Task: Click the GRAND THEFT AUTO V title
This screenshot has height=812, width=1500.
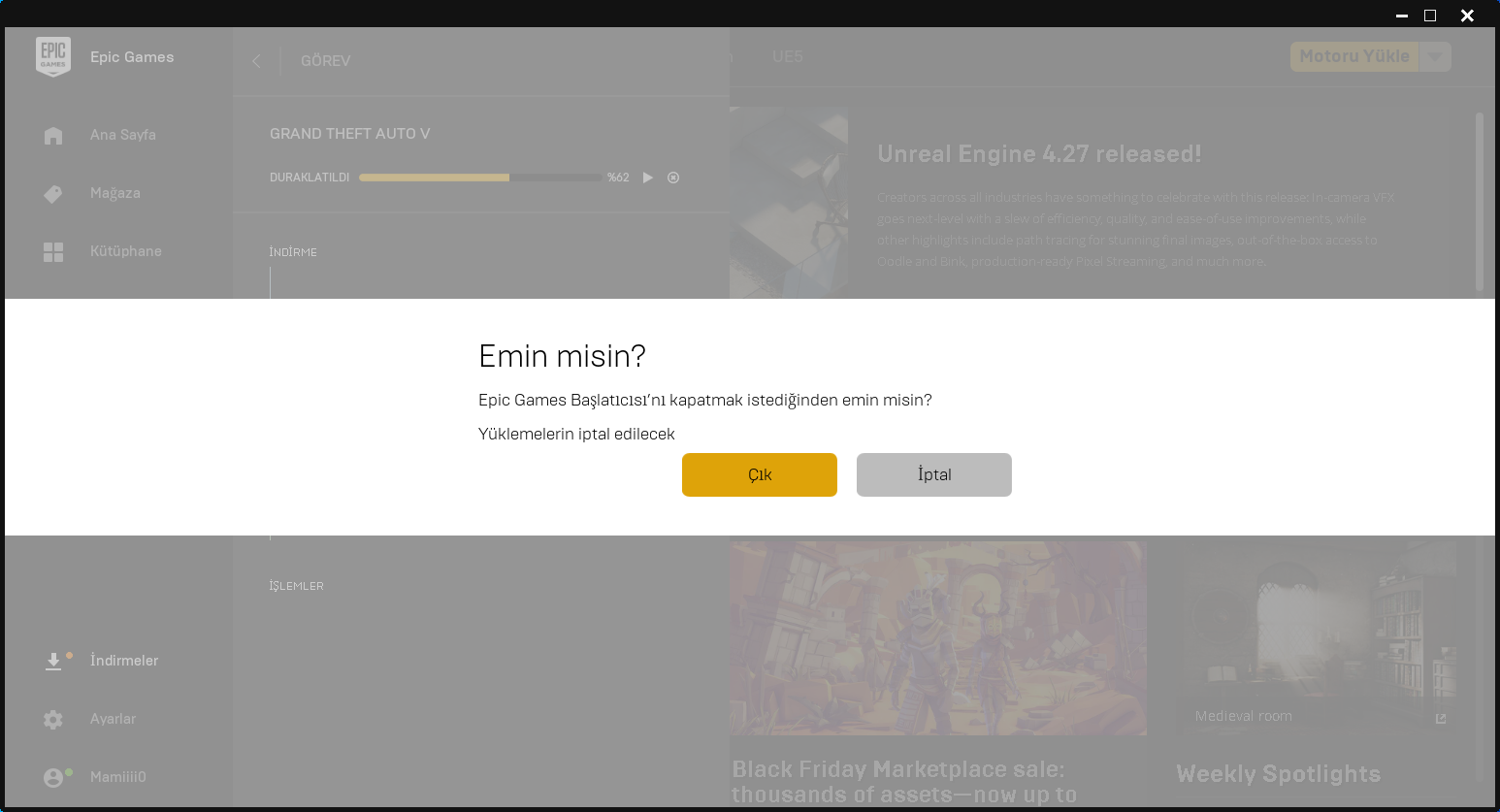Action: tap(350, 134)
